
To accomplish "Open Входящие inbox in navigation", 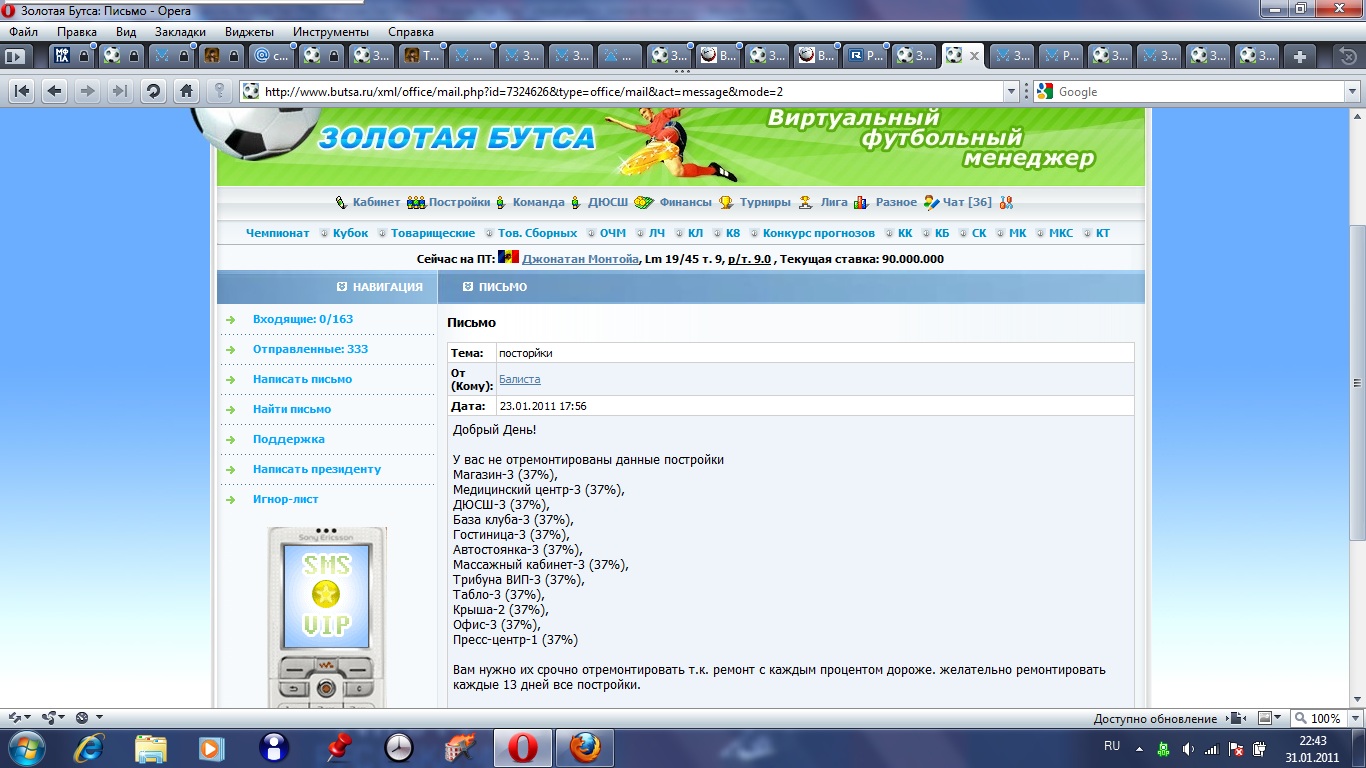I will (x=302, y=319).
